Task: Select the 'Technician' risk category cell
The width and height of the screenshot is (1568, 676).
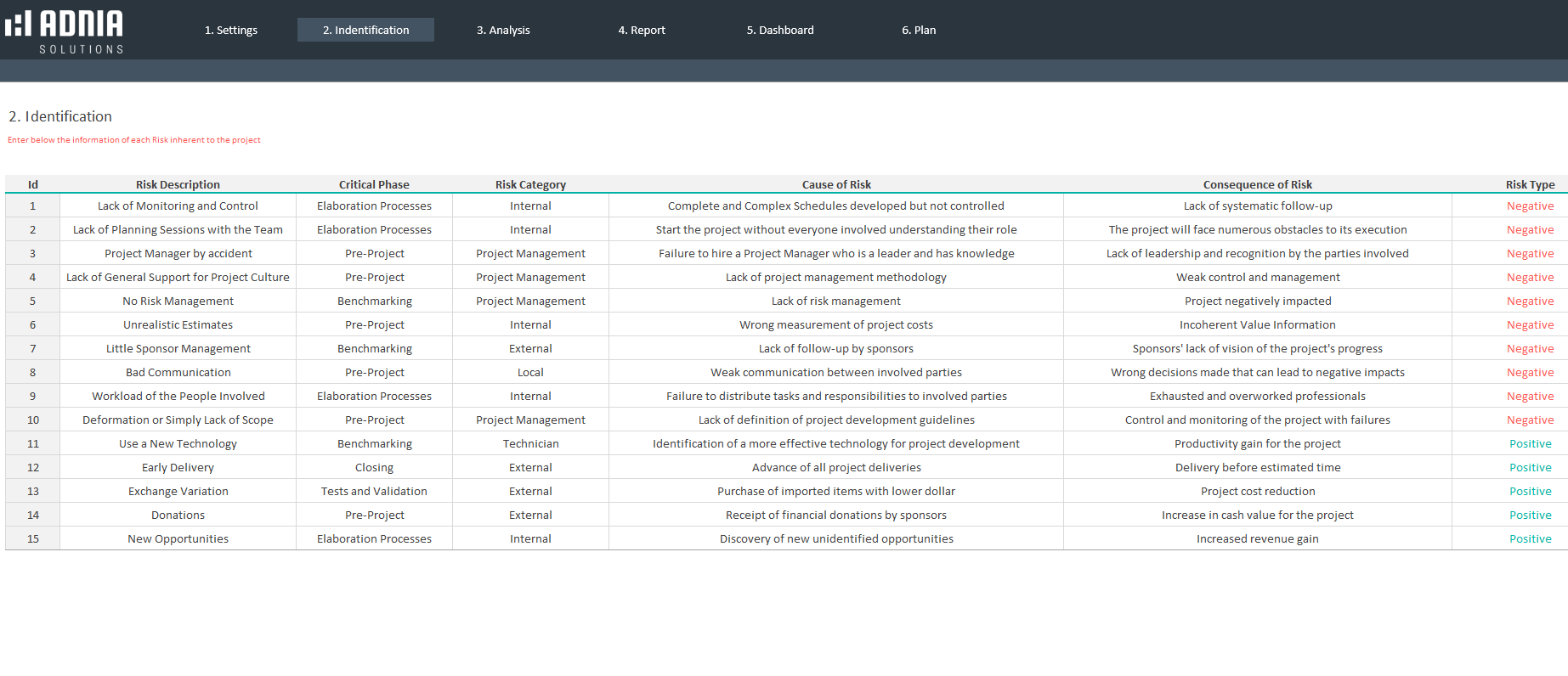Action: click(x=530, y=443)
